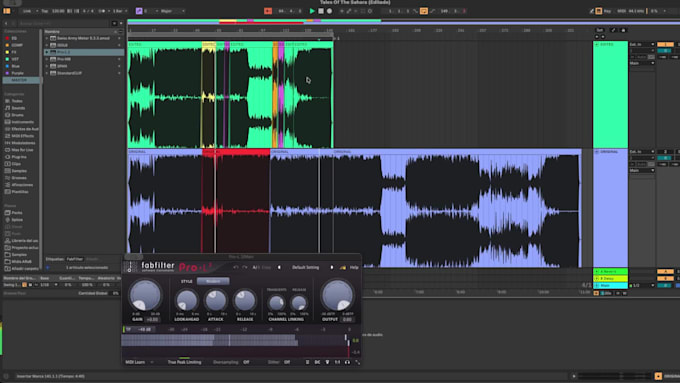Redo in the Pro-L 2 plugin
The width and height of the screenshot is (680, 383).
245,267
